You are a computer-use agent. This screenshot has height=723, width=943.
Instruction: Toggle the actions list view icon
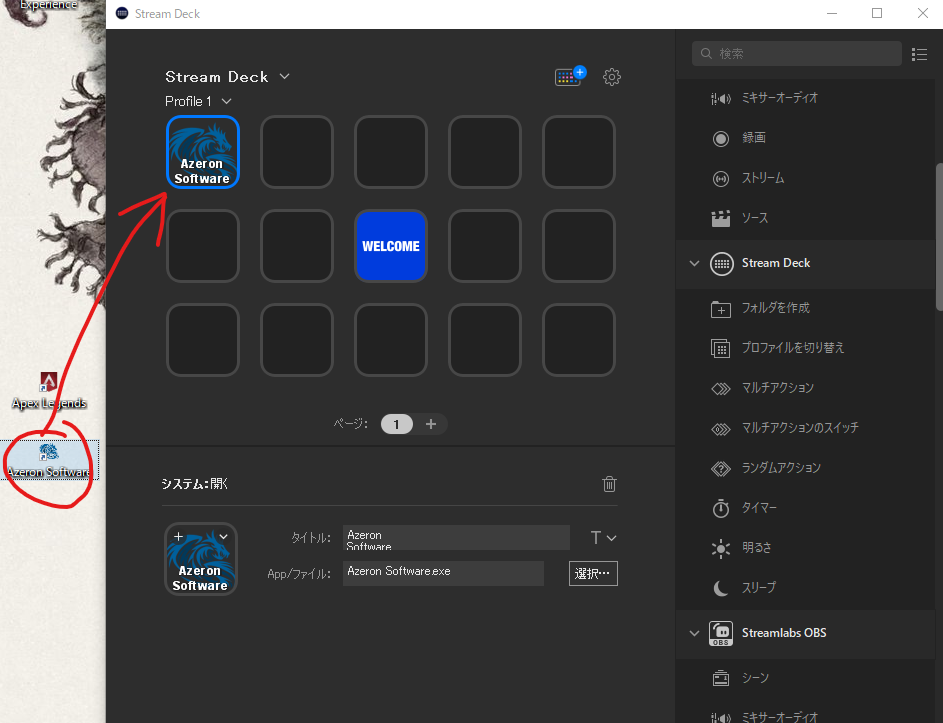[919, 54]
